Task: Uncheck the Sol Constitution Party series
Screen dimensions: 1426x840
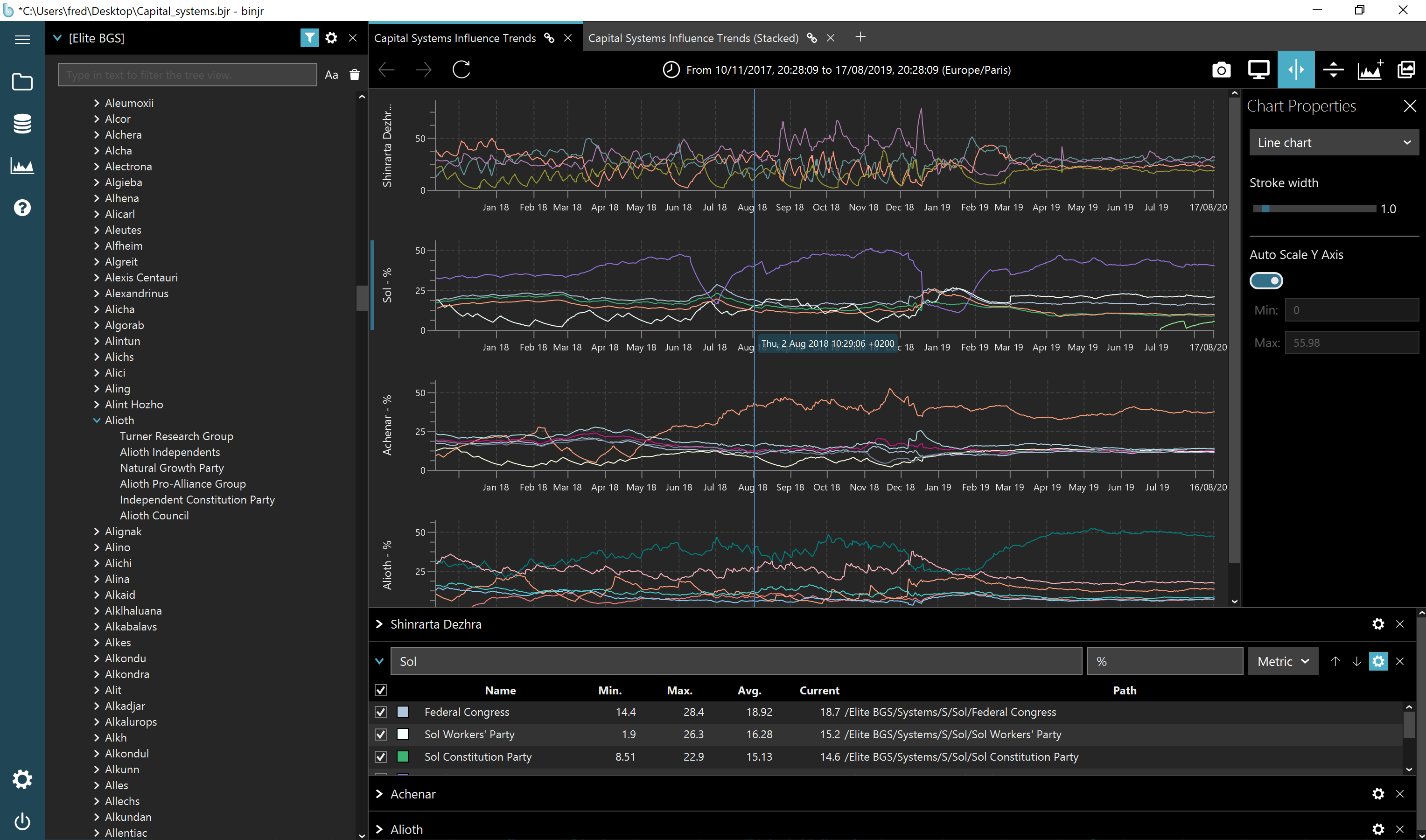Action: (x=381, y=757)
